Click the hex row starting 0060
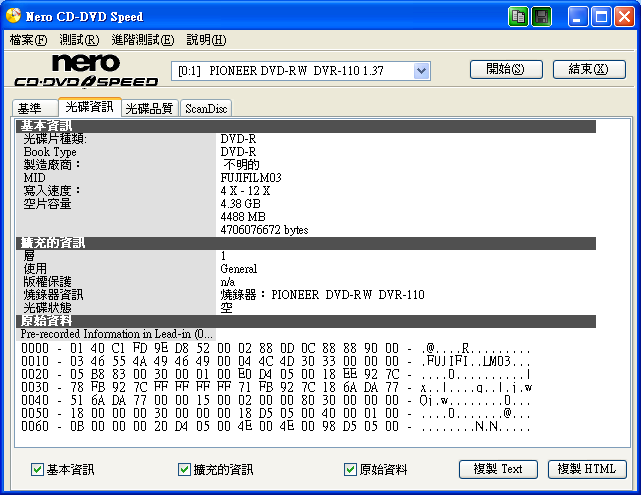Viewport: 641px width, 495px height. coord(276,426)
